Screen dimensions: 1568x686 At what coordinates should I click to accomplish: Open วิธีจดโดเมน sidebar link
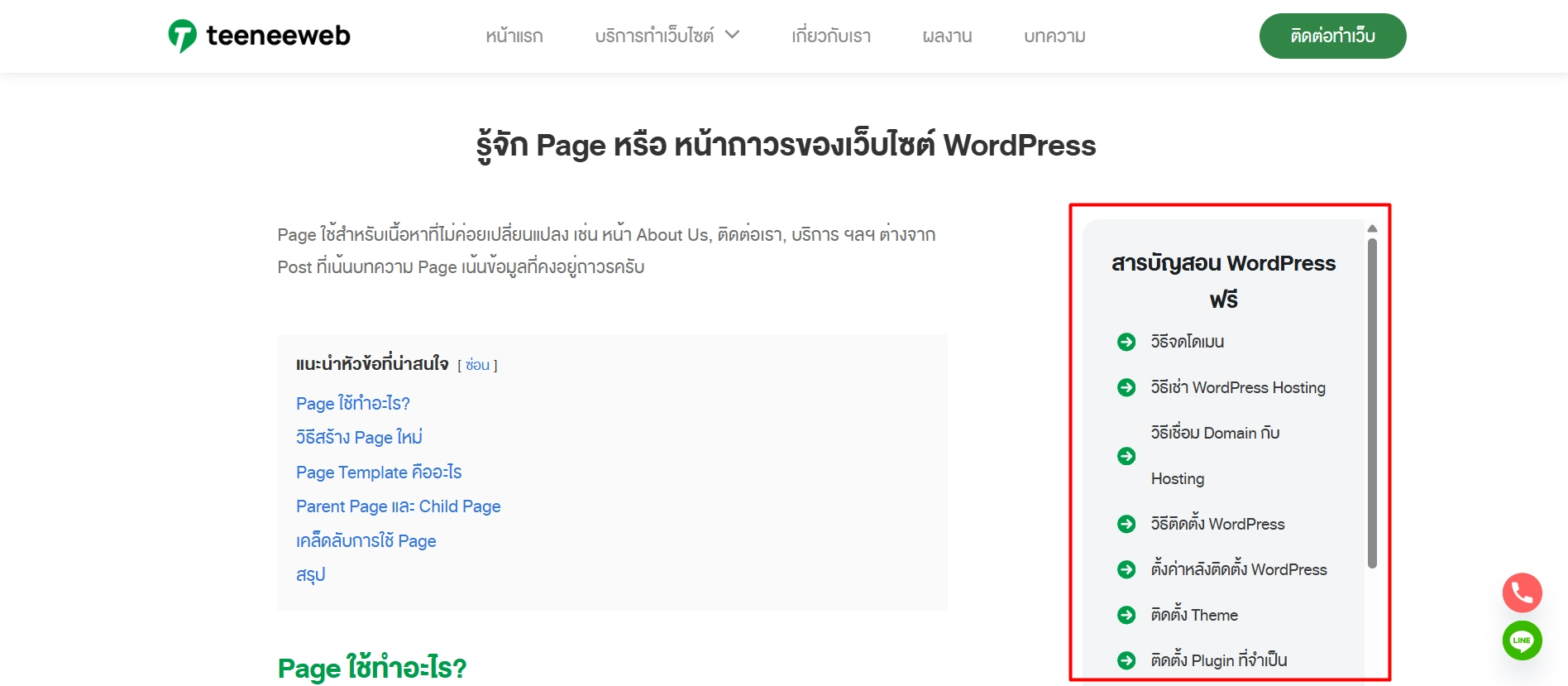tap(1188, 342)
